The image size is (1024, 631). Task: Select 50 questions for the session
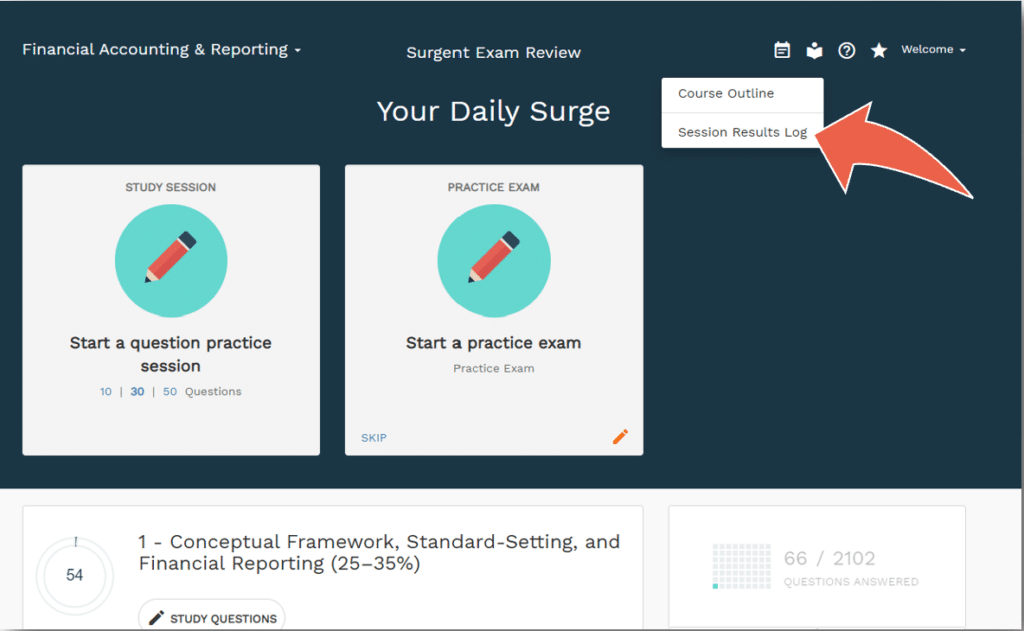170,391
